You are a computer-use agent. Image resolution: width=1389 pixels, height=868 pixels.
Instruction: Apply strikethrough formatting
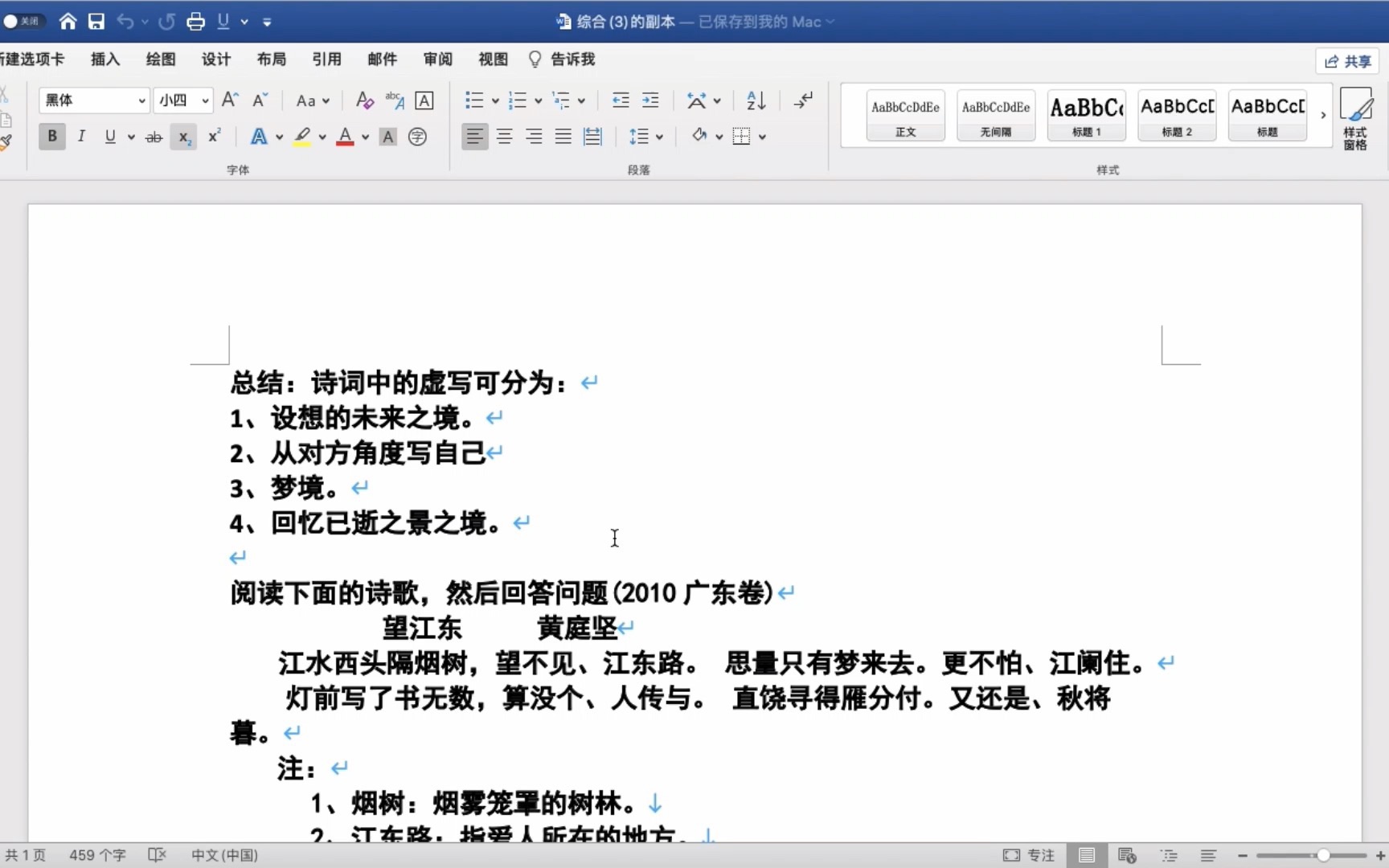click(x=154, y=137)
